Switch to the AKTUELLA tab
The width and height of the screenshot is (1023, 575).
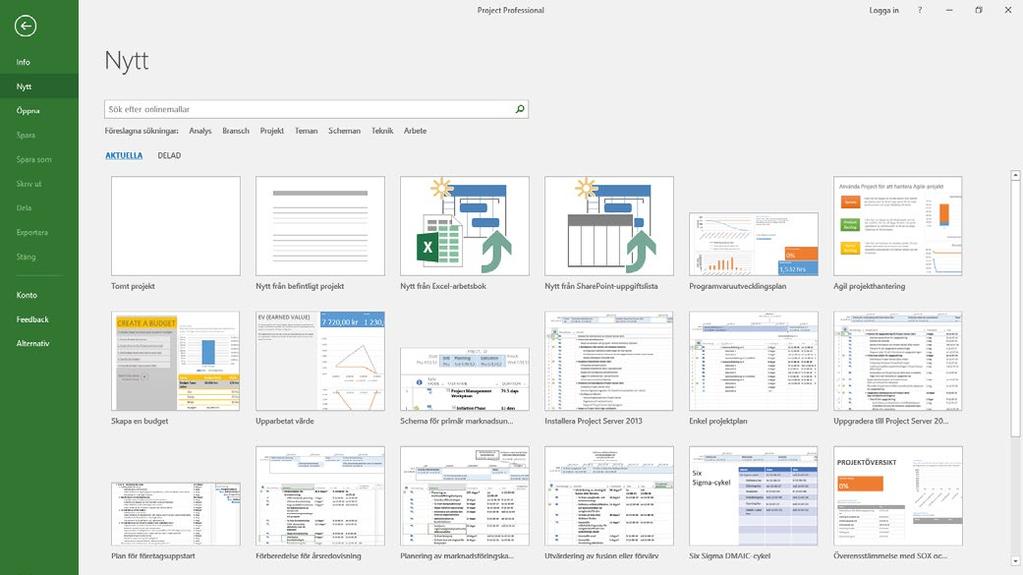(124, 155)
